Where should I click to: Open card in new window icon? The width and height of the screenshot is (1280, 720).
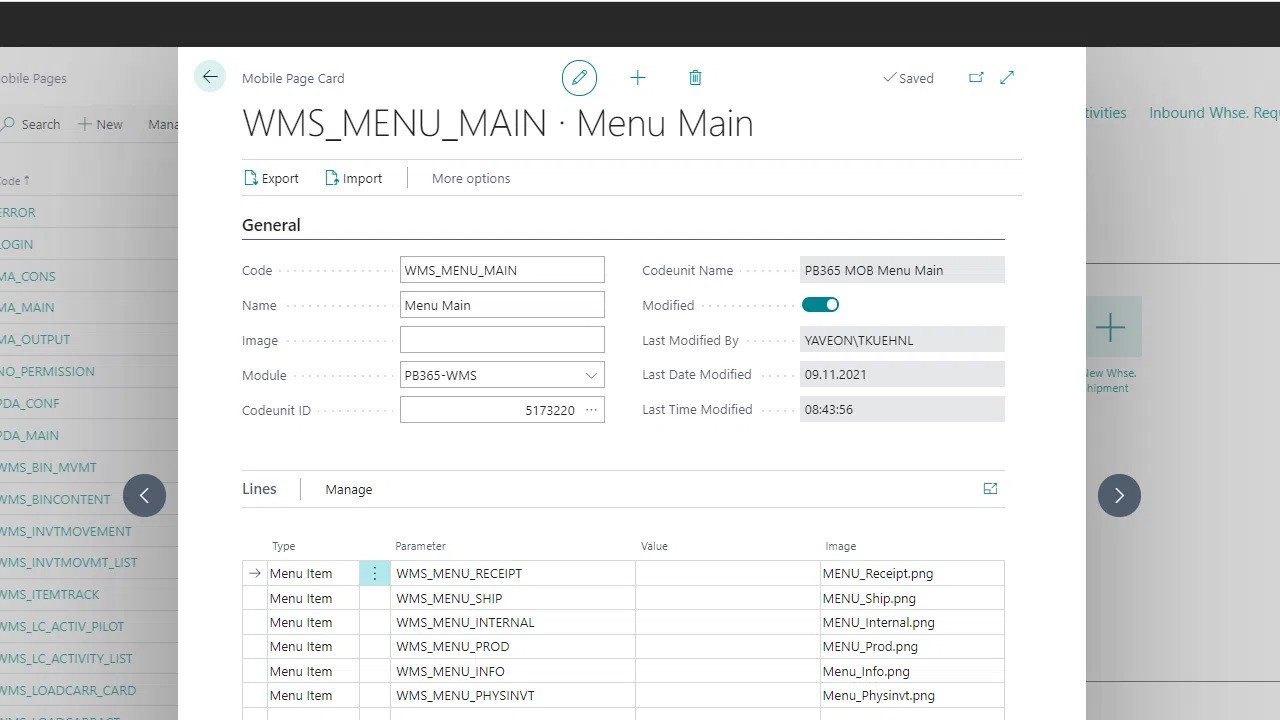click(x=976, y=78)
